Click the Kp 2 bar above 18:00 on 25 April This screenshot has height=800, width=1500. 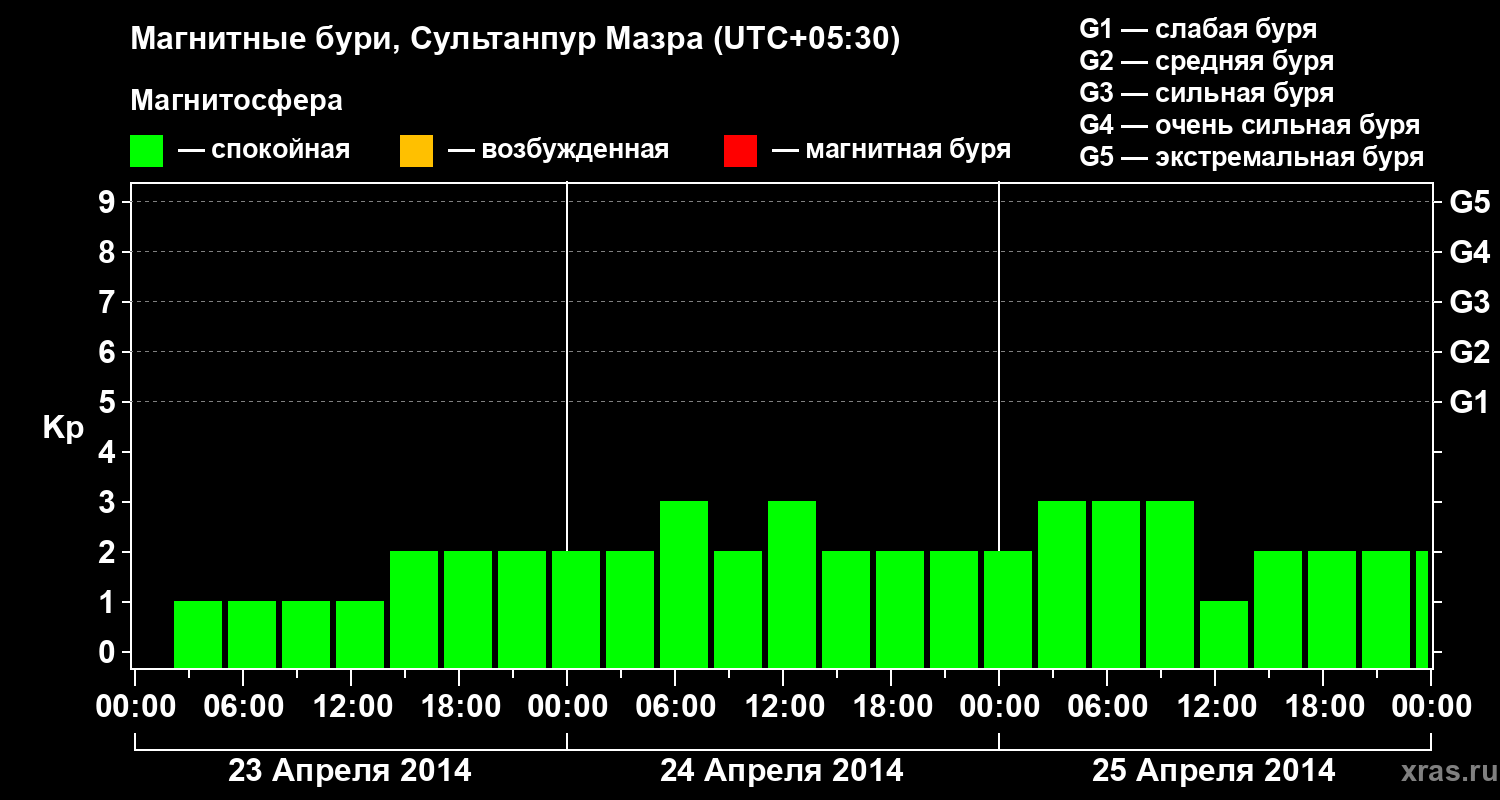click(1332, 609)
